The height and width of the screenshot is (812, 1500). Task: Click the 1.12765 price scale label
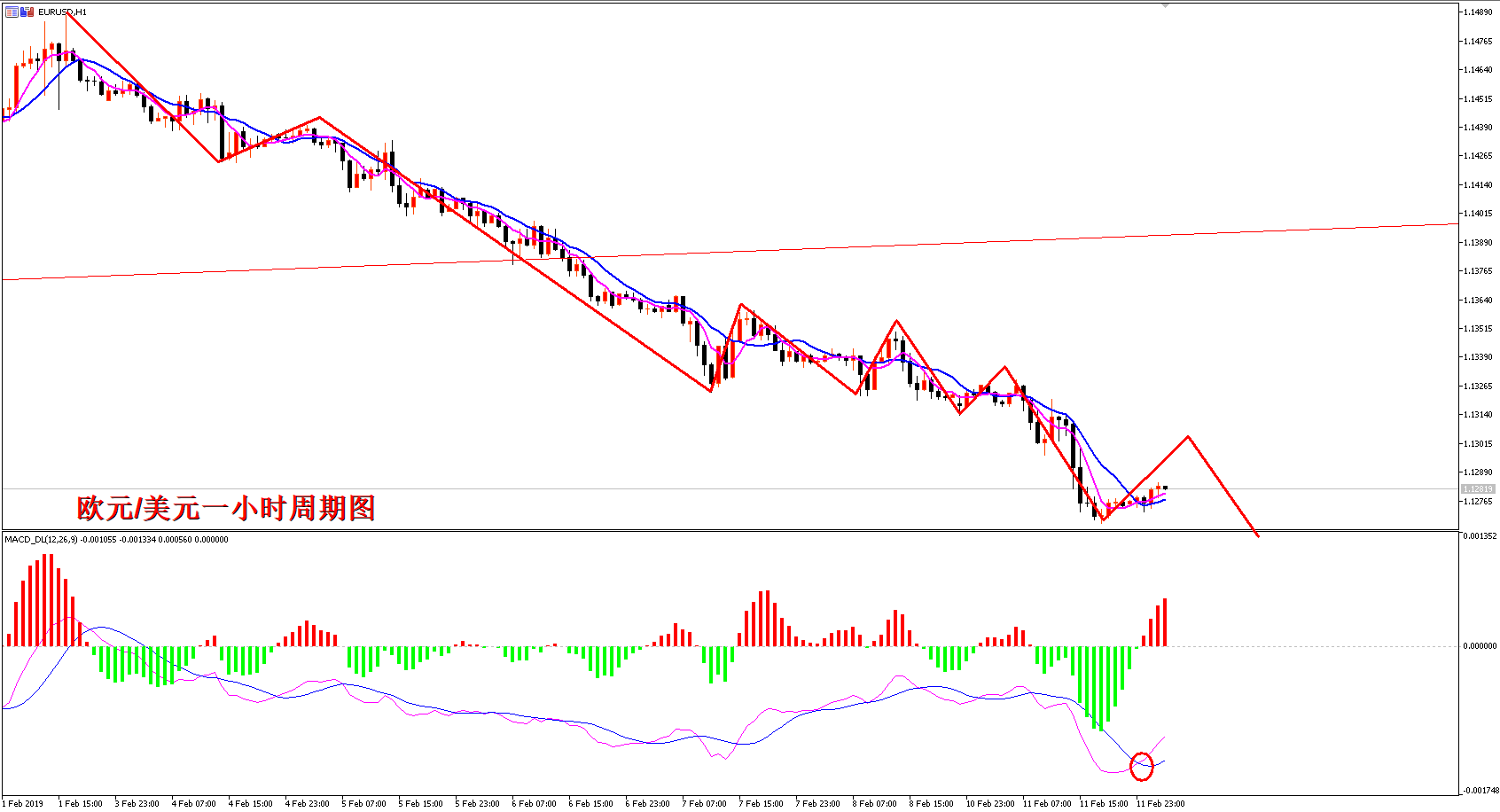coord(1477,502)
